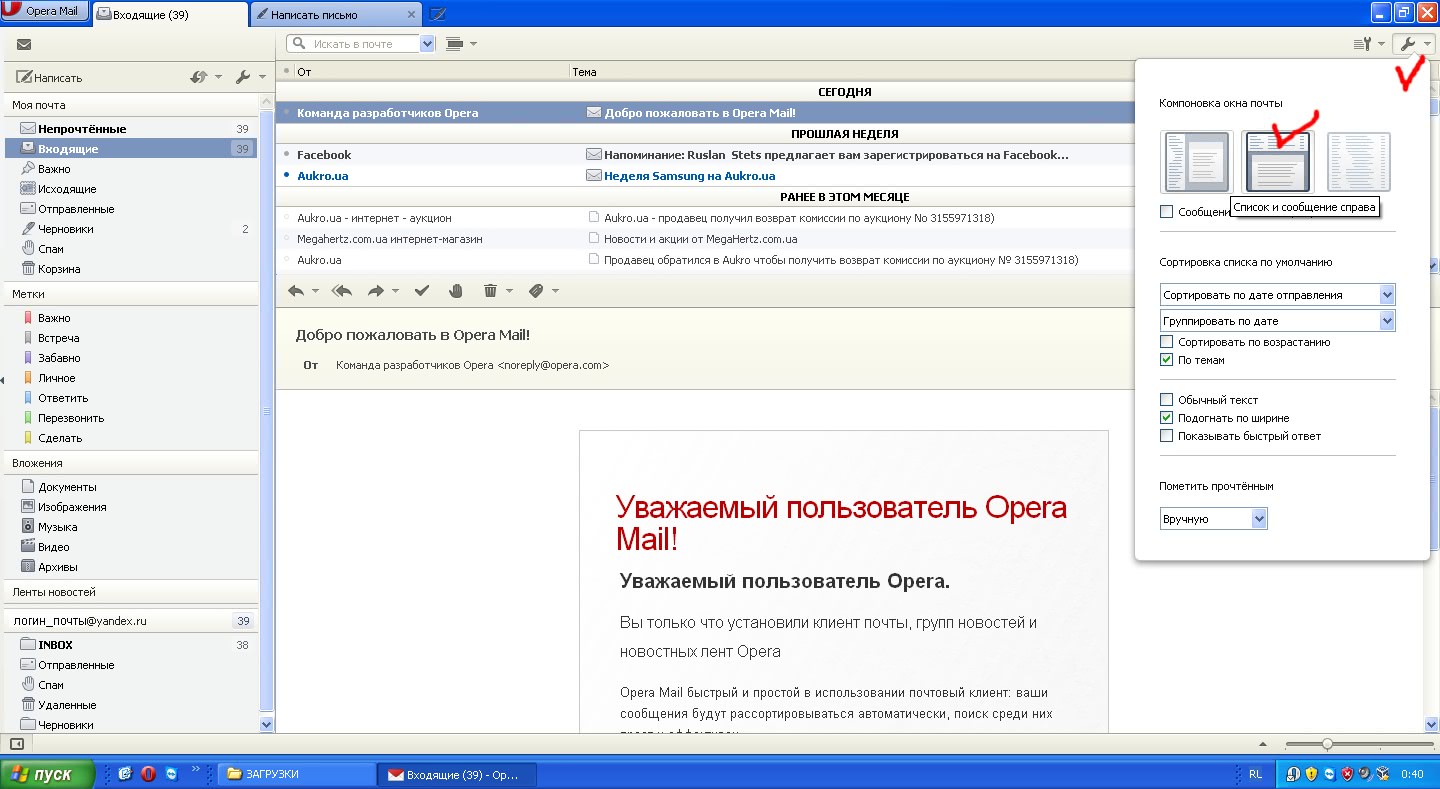1440x789 pixels.
Task: Open the Документы attachments filter
Action: [130, 487]
